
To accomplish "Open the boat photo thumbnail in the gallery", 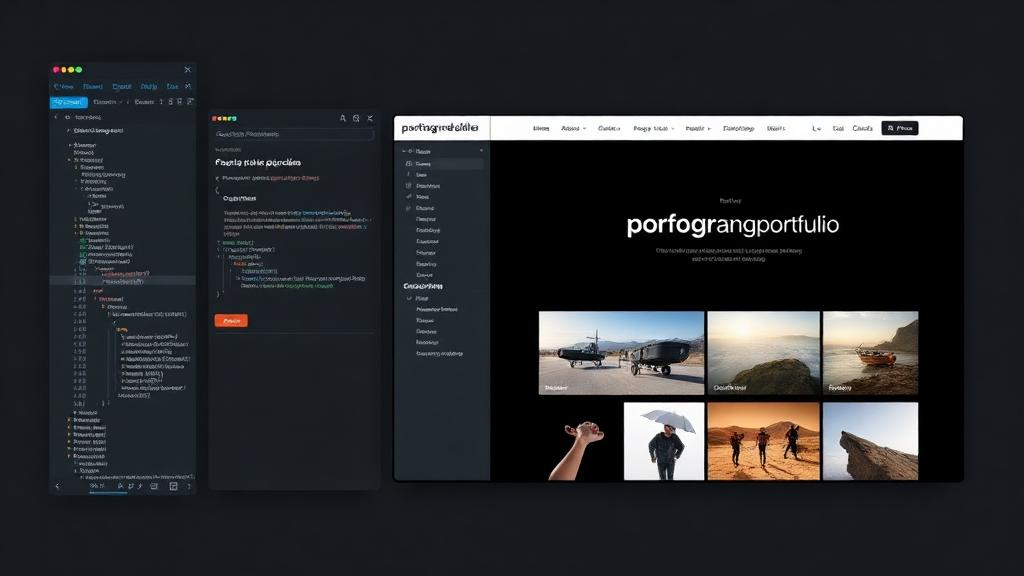I will click(870, 350).
